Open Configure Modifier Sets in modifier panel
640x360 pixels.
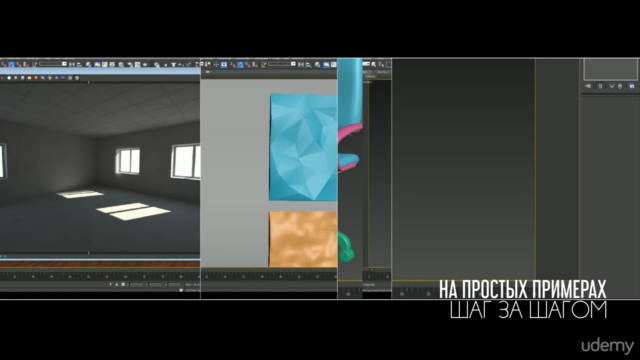(632, 86)
